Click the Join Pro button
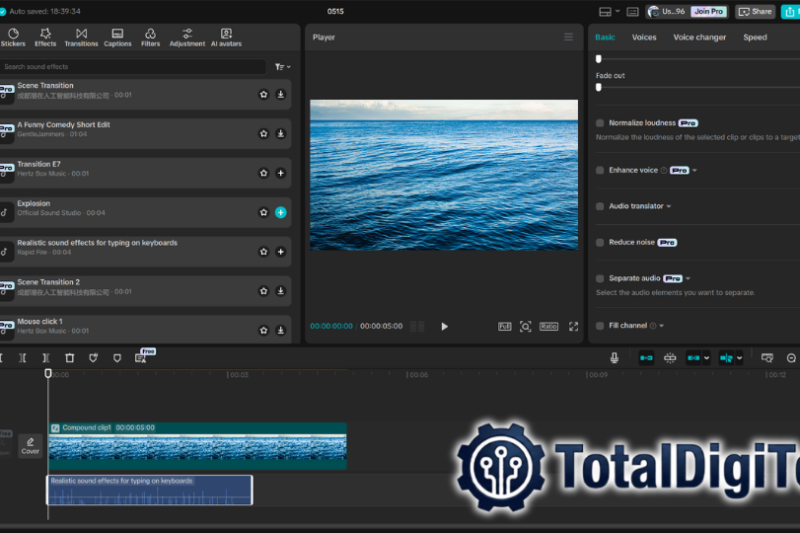 [x=708, y=11]
